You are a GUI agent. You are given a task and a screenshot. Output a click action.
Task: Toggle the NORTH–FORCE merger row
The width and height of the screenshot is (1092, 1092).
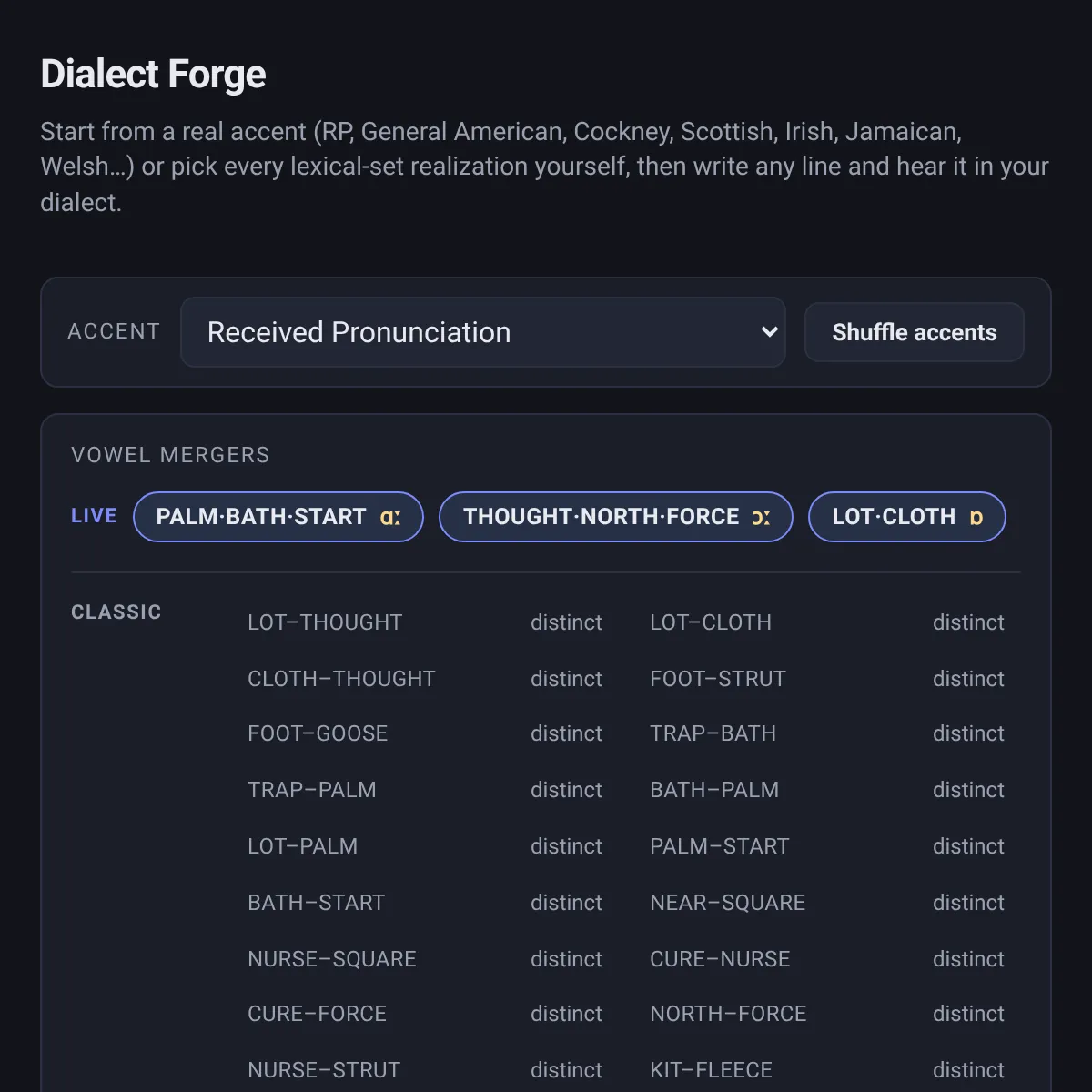(827, 1014)
